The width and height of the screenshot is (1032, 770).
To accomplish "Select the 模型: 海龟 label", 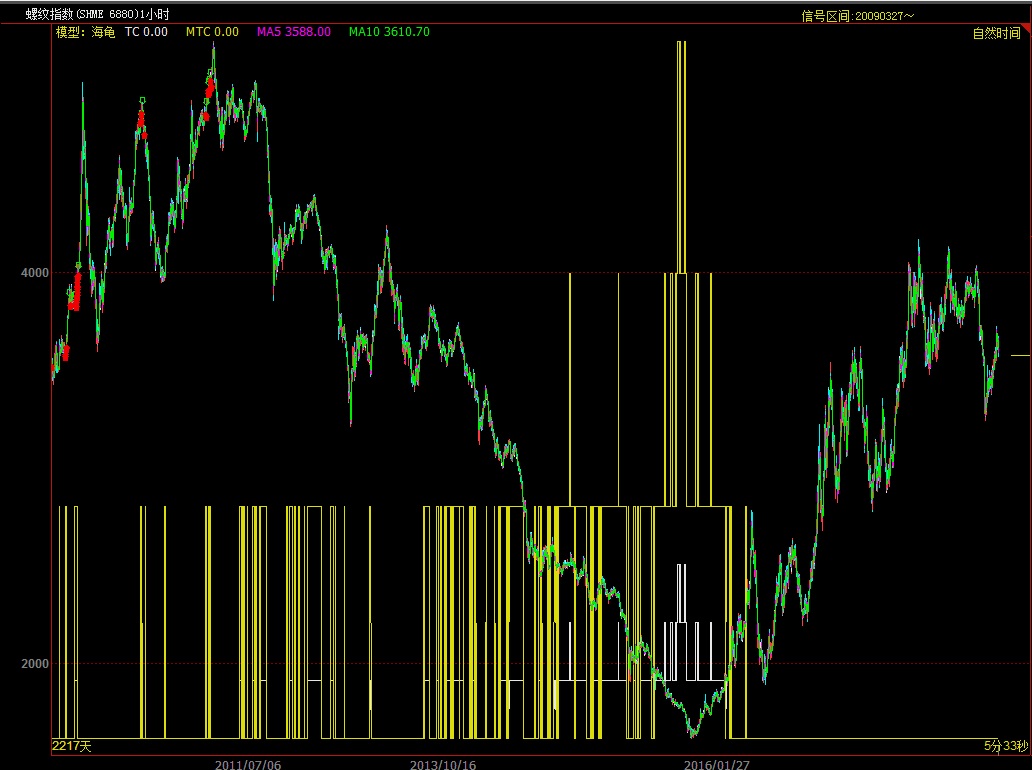I will click(86, 32).
